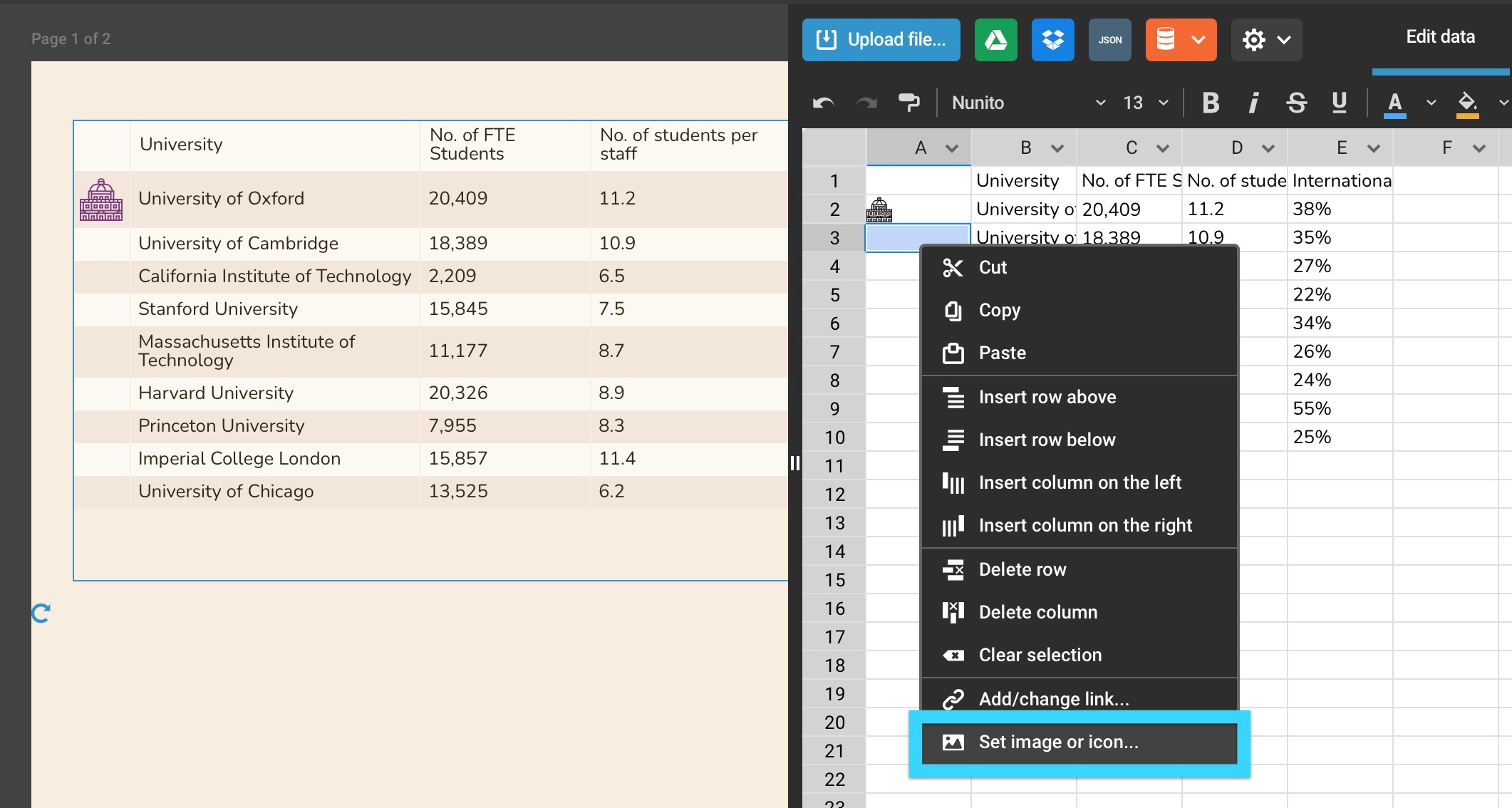The height and width of the screenshot is (808, 1512).
Task: Click University of Cambridge in preview table
Action: coord(238,244)
